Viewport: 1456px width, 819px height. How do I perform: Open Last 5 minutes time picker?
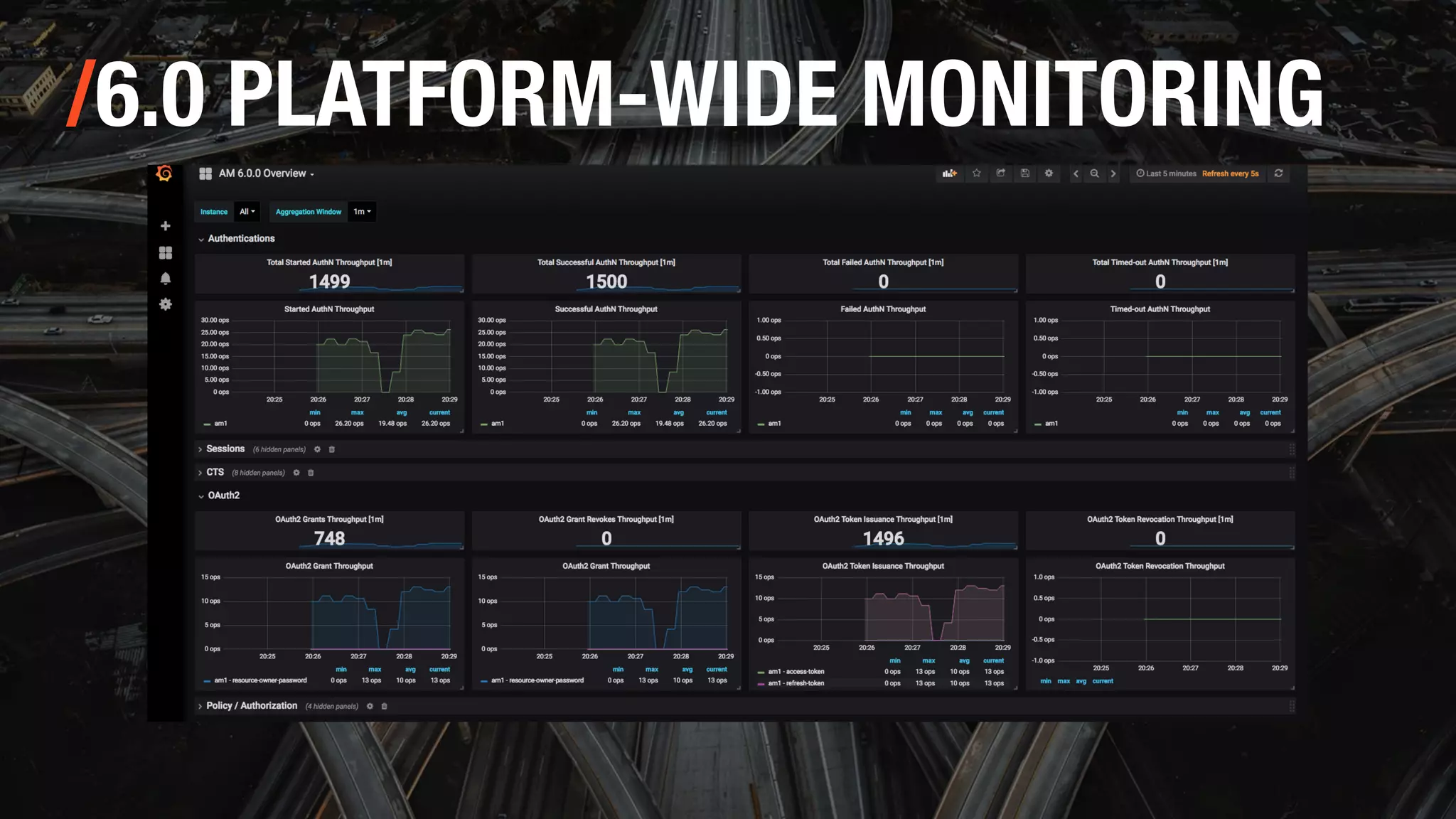(1166, 173)
